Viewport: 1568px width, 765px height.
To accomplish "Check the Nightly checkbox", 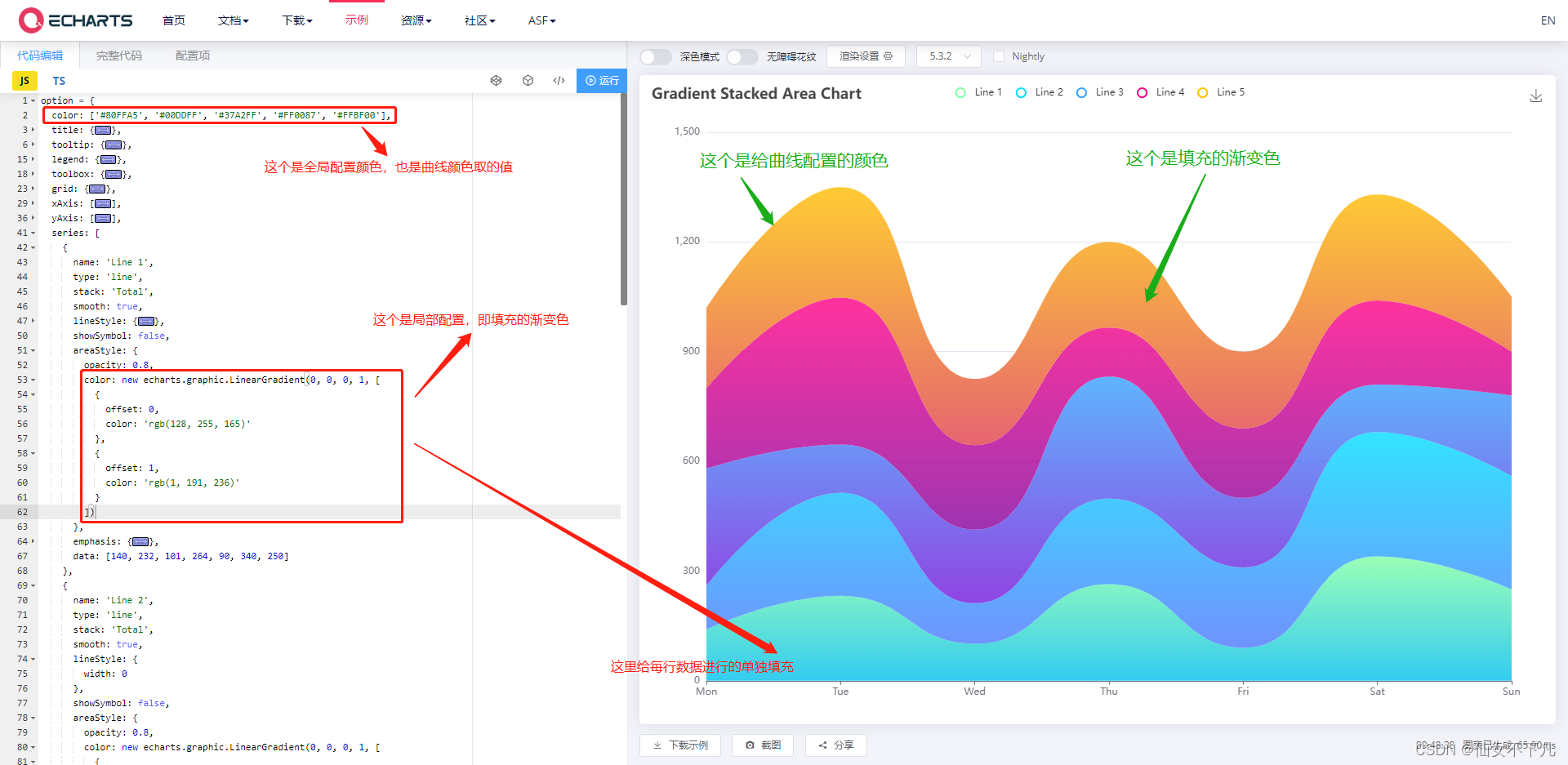I will [998, 56].
